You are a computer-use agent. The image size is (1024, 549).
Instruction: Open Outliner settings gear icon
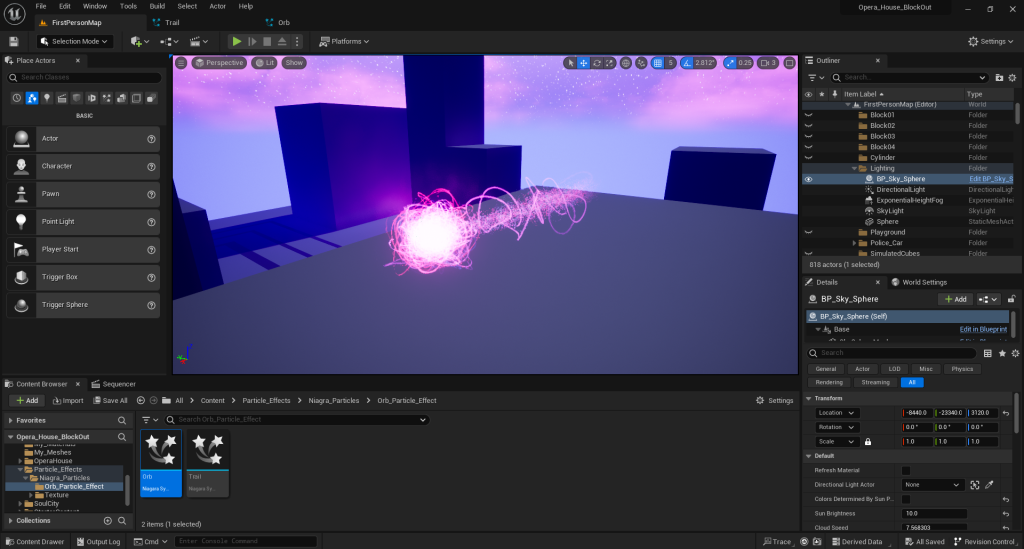(1013, 77)
